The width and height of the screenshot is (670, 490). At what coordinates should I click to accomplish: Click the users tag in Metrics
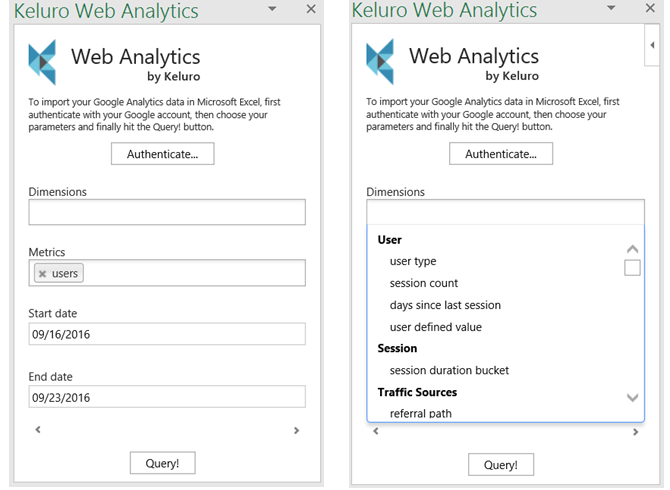coord(59,273)
